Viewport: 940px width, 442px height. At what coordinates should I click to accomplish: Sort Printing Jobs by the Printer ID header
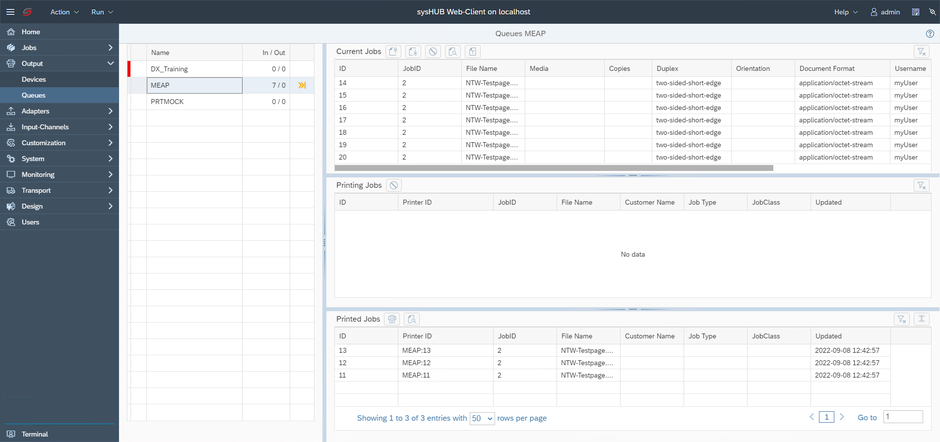coord(445,202)
